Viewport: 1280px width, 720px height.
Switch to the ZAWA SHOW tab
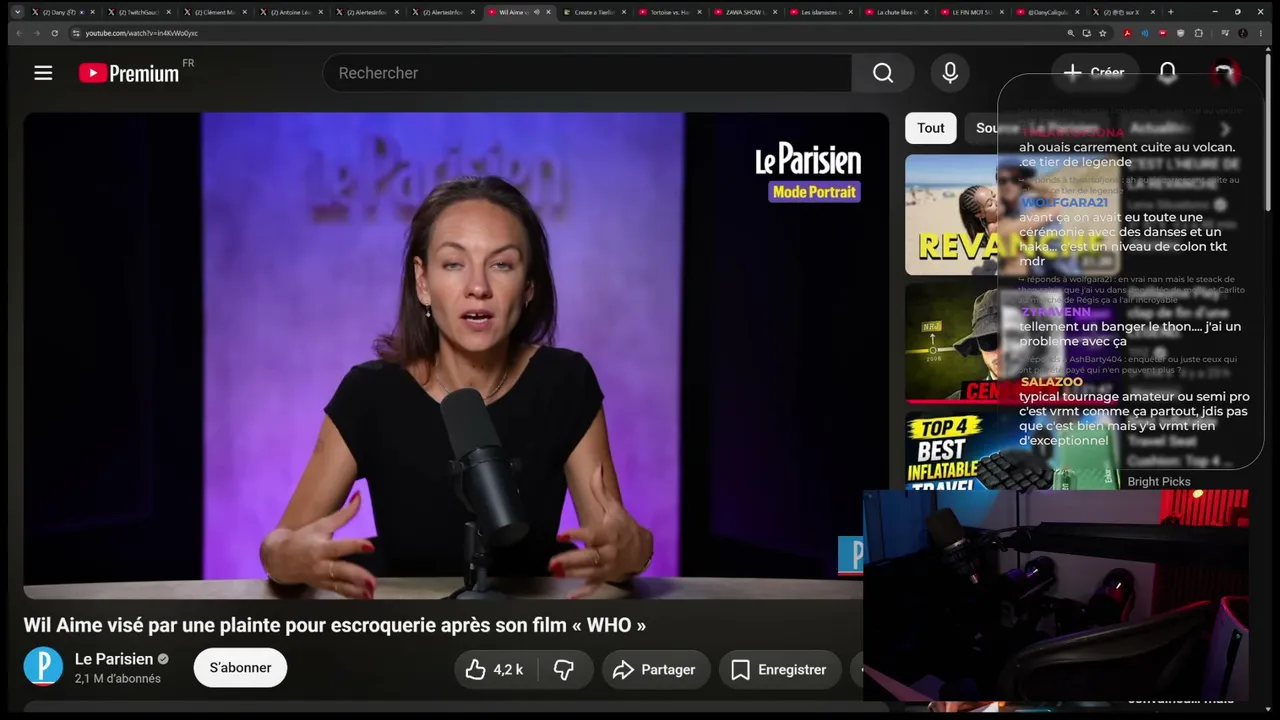click(x=745, y=12)
